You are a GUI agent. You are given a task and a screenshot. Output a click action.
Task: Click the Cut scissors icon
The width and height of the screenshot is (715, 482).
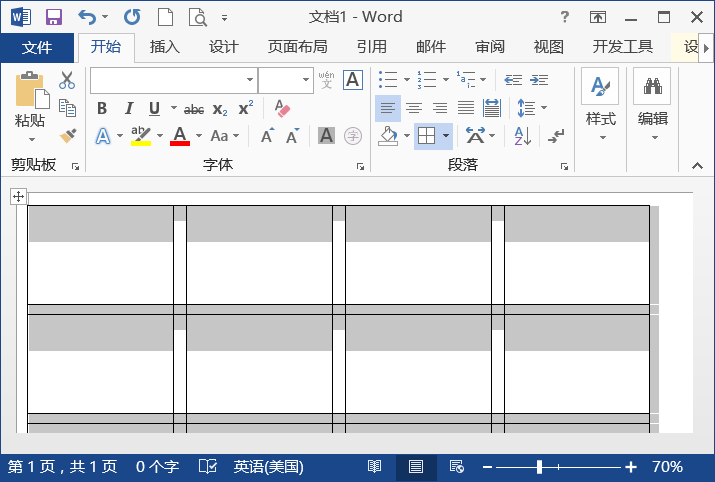[67, 80]
